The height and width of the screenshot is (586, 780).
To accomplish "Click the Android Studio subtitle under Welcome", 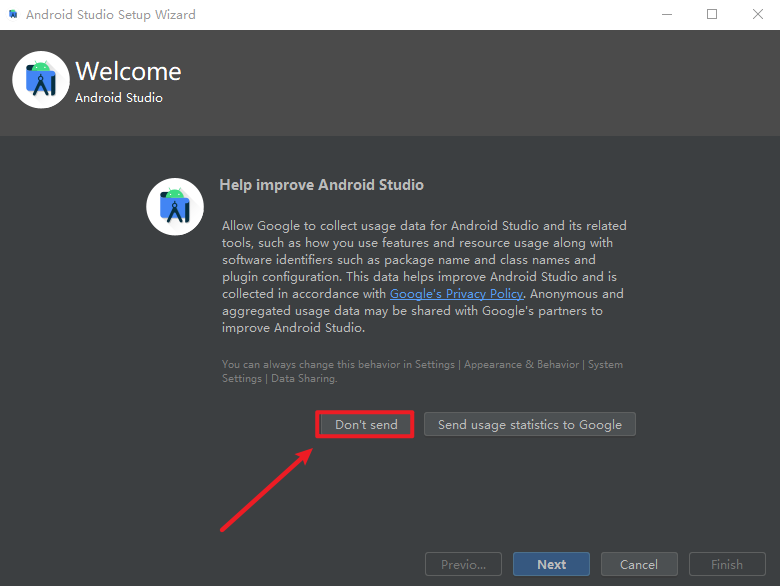I will coord(118,98).
